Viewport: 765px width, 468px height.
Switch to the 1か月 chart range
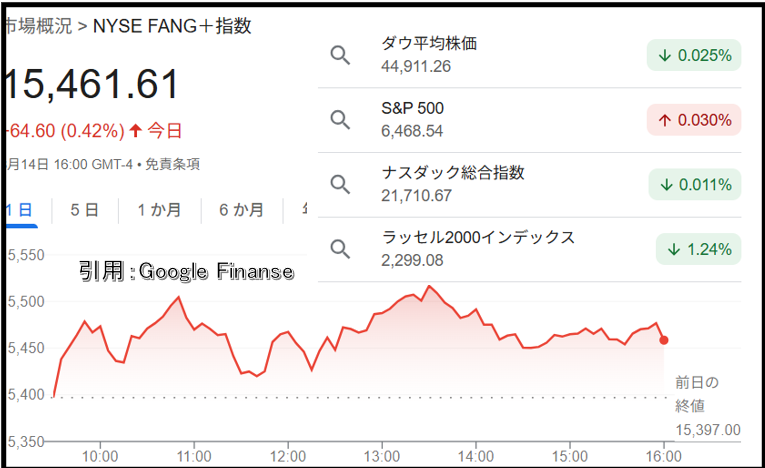pos(159,210)
